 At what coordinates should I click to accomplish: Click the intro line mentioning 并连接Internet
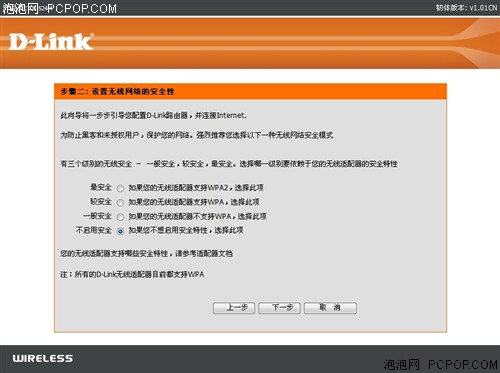click(153, 115)
